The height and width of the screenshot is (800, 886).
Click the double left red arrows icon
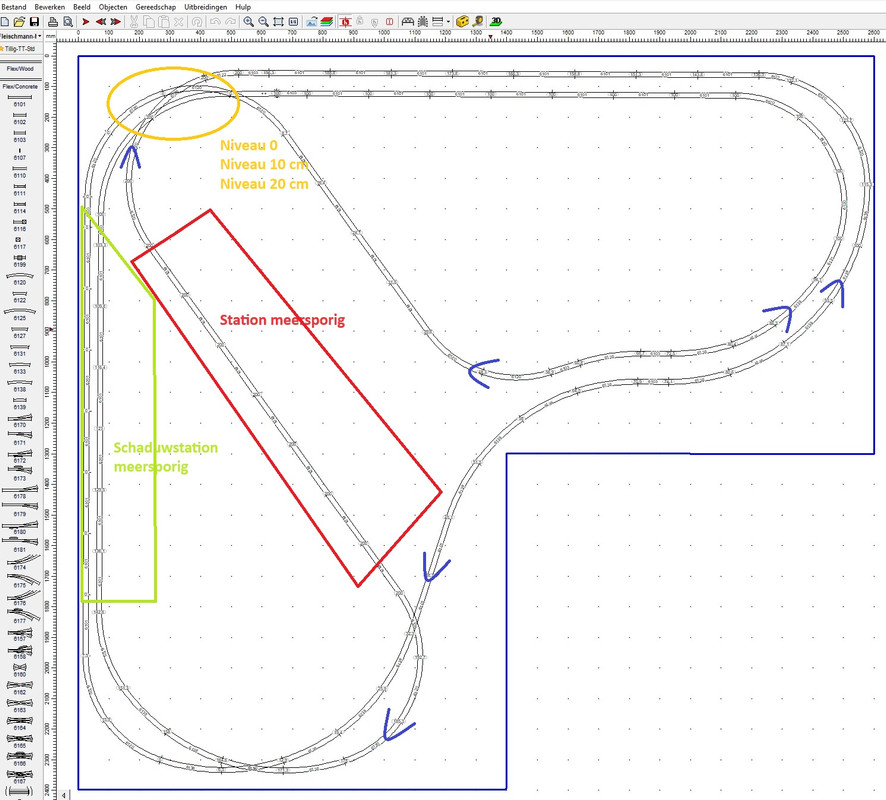coord(101,22)
